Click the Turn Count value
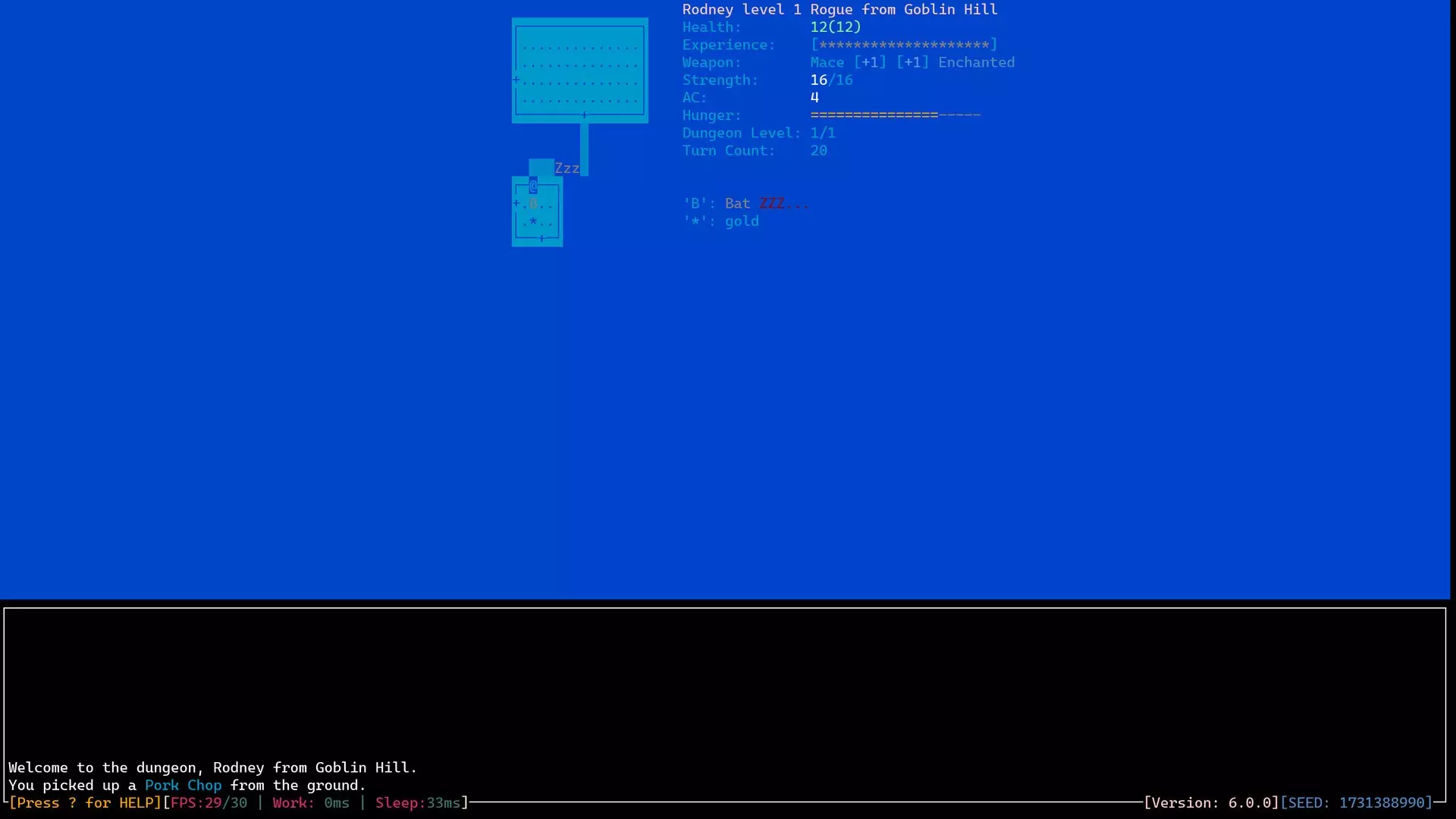Image resolution: width=1456 pixels, height=819 pixels. point(818,150)
